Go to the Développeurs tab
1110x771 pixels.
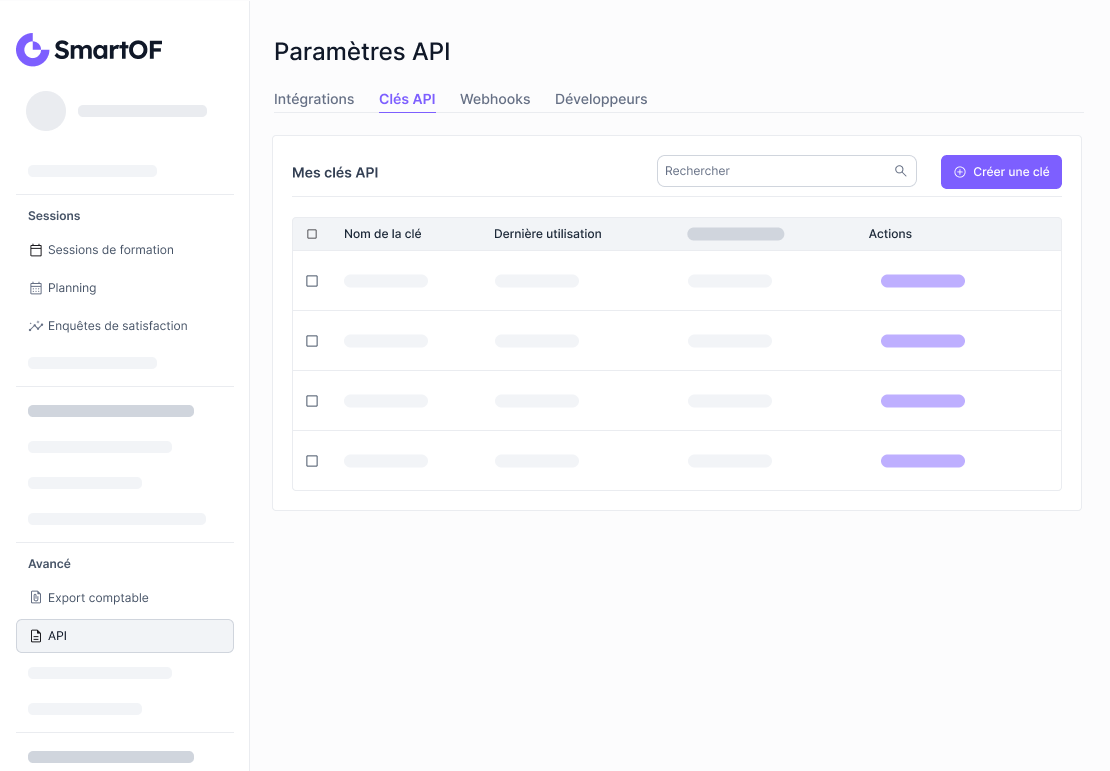[601, 99]
